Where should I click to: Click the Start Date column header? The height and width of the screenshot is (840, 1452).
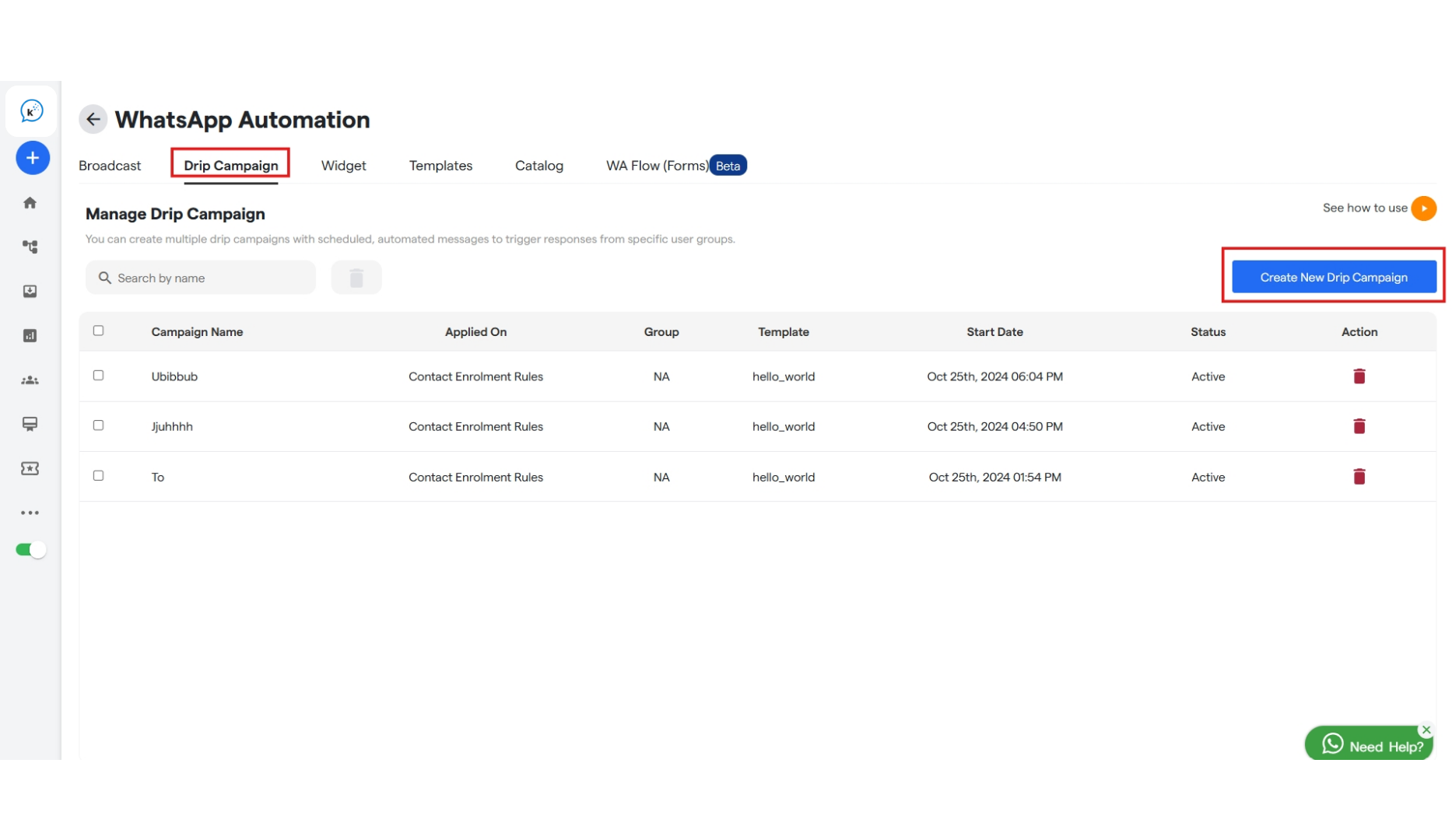click(995, 332)
